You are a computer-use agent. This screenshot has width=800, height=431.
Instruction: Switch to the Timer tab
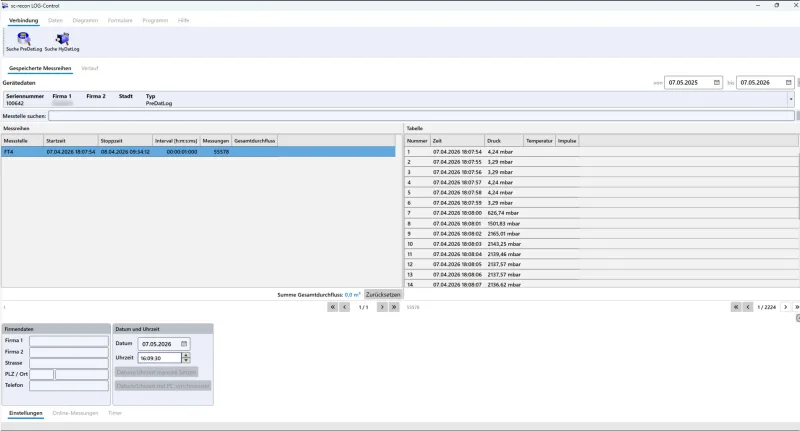coord(115,413)
